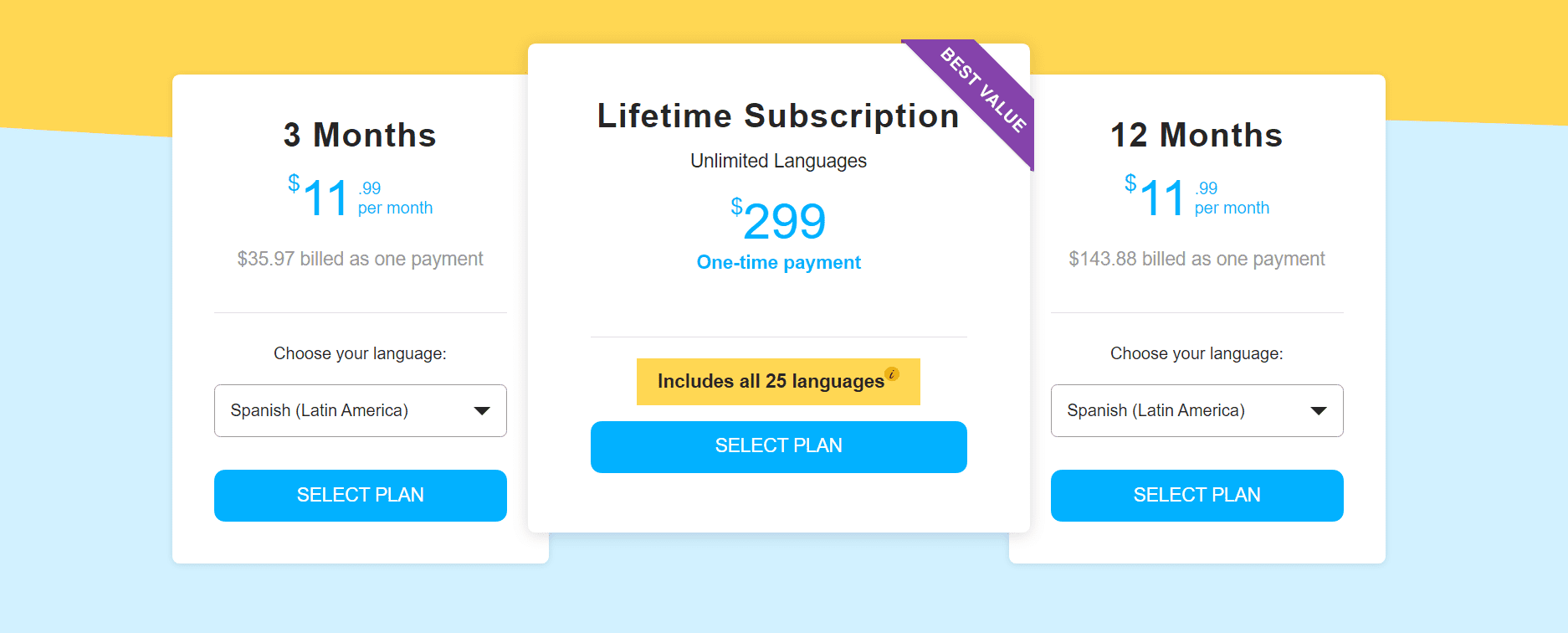Click the Choose your language label on right card

point(1196,353)
